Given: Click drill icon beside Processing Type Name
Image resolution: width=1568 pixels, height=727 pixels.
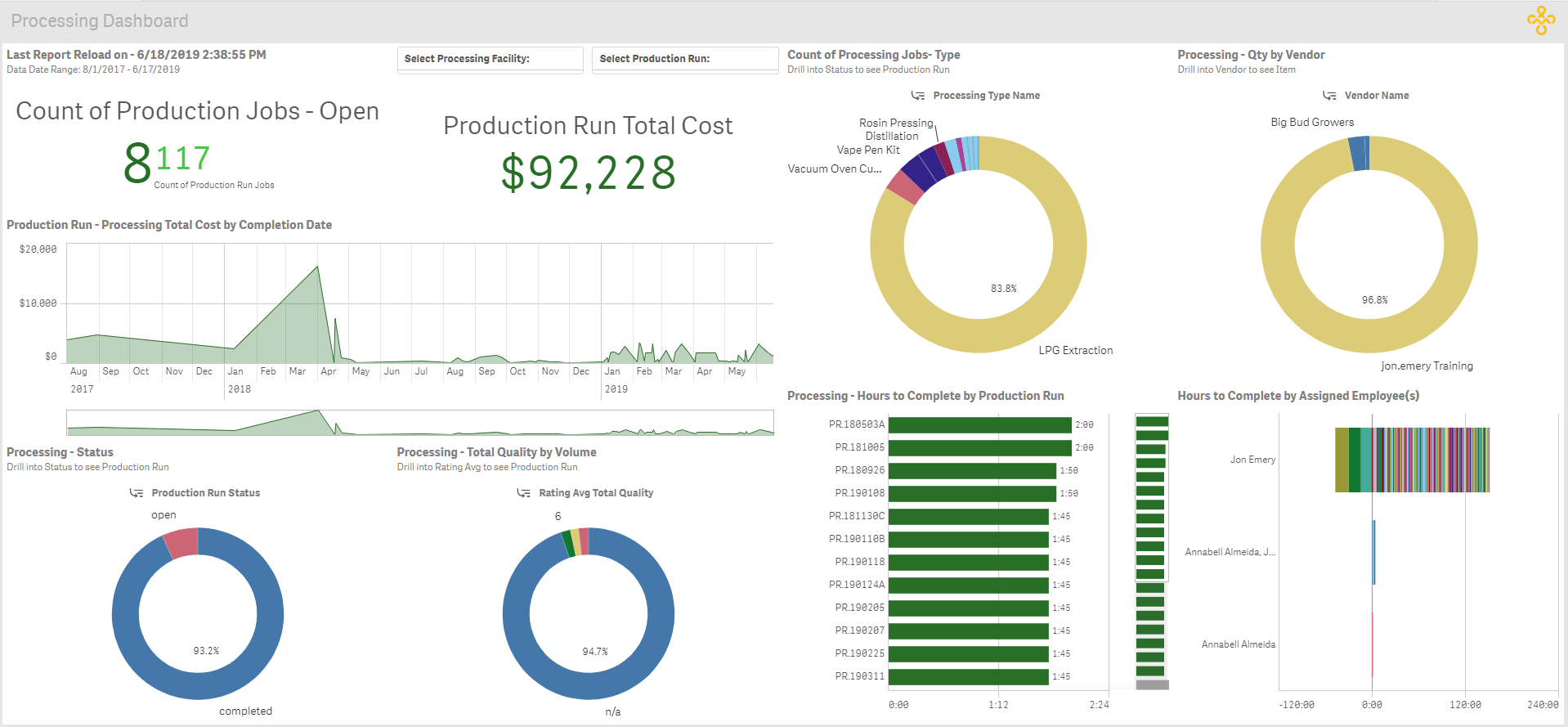Looking at the screenshot, I should point(918,96).
